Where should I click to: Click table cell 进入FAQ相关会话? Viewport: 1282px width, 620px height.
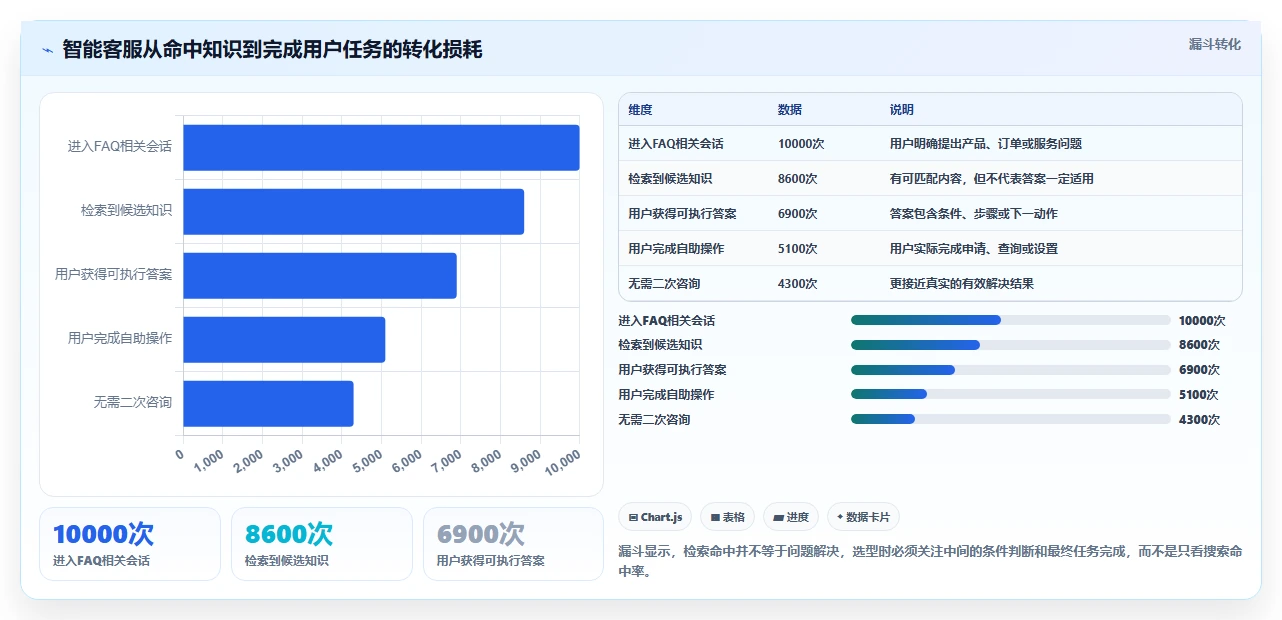click(x=676, y=144)
